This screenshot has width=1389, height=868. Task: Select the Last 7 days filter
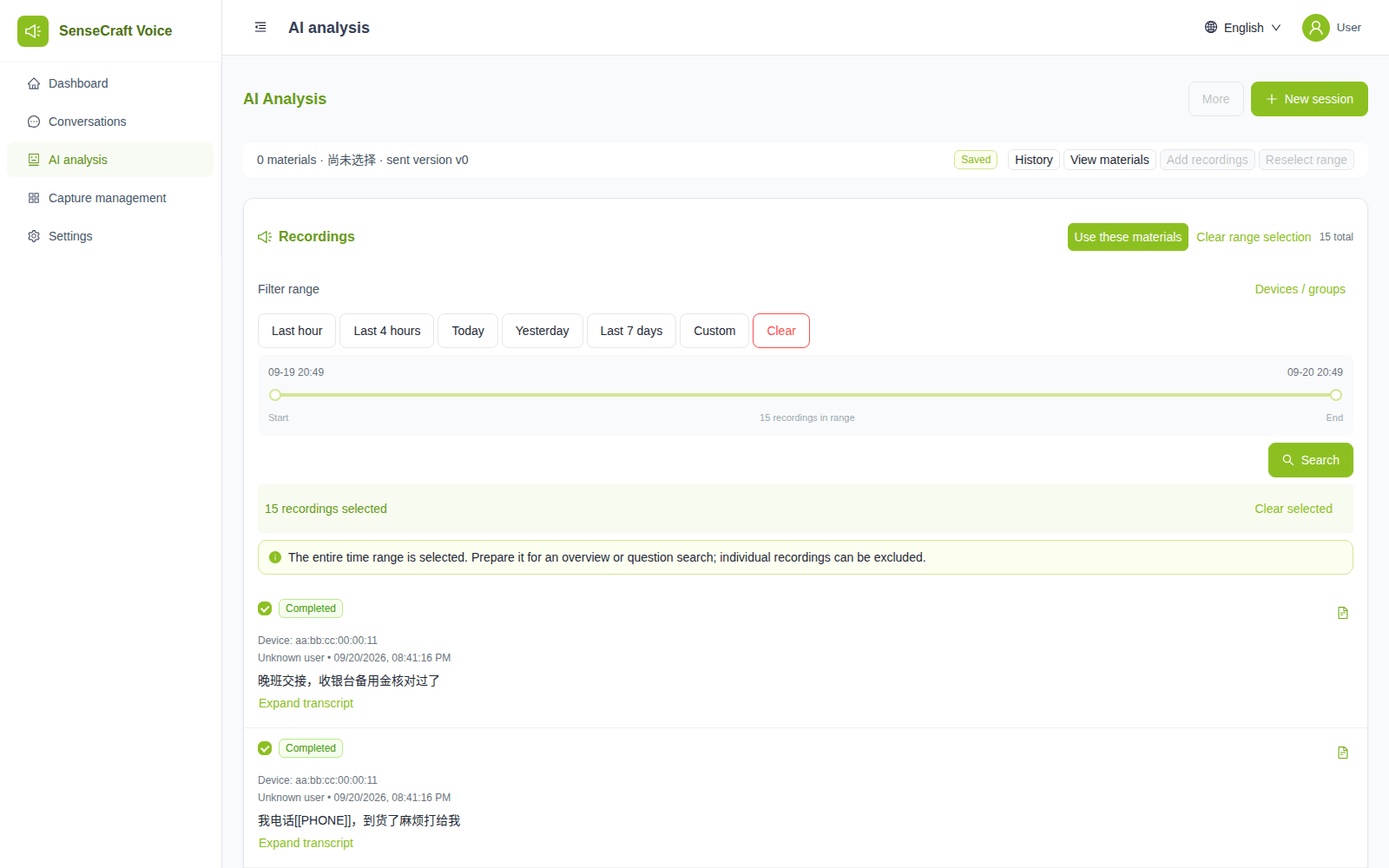click(631, 331)
